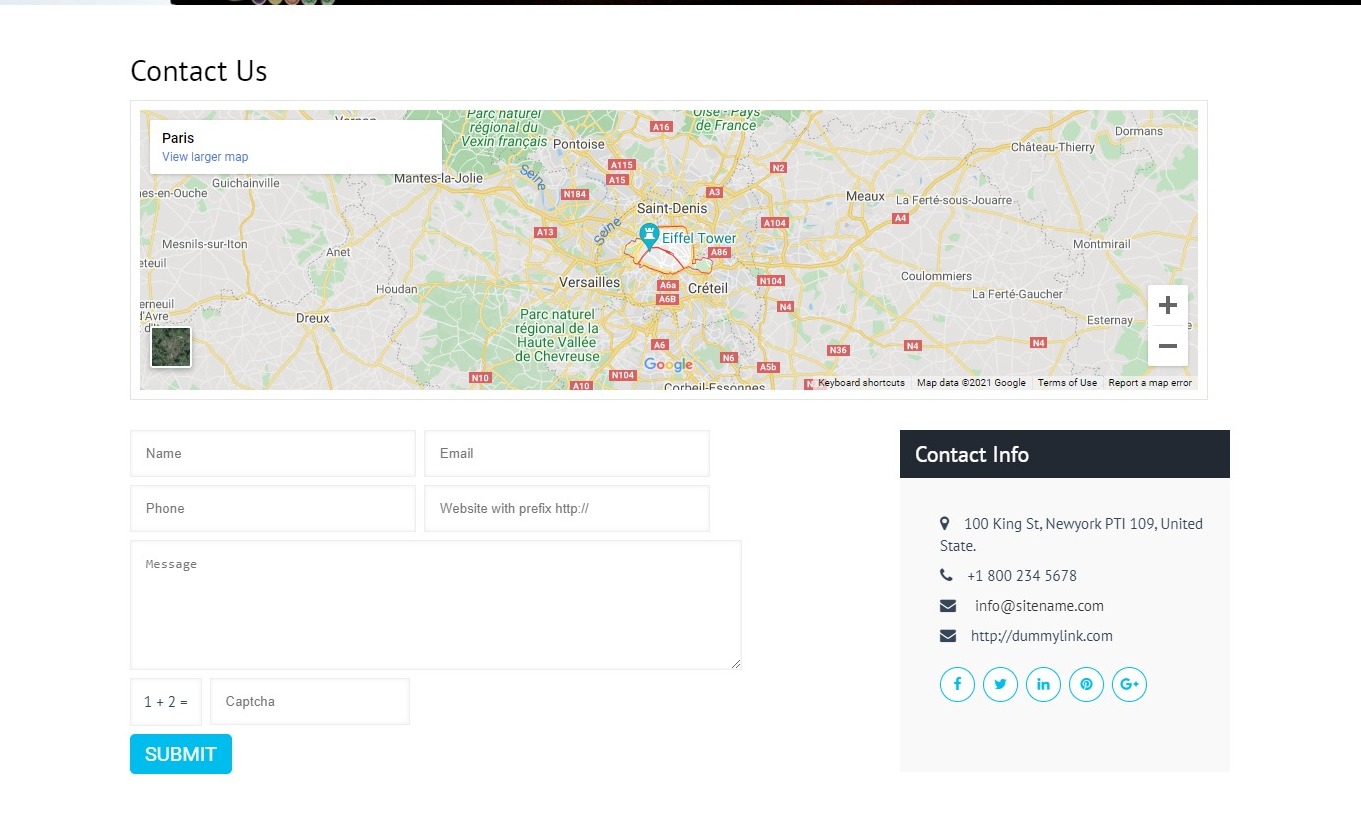Click into the Message text area
1361x821 pixels.
436,605
